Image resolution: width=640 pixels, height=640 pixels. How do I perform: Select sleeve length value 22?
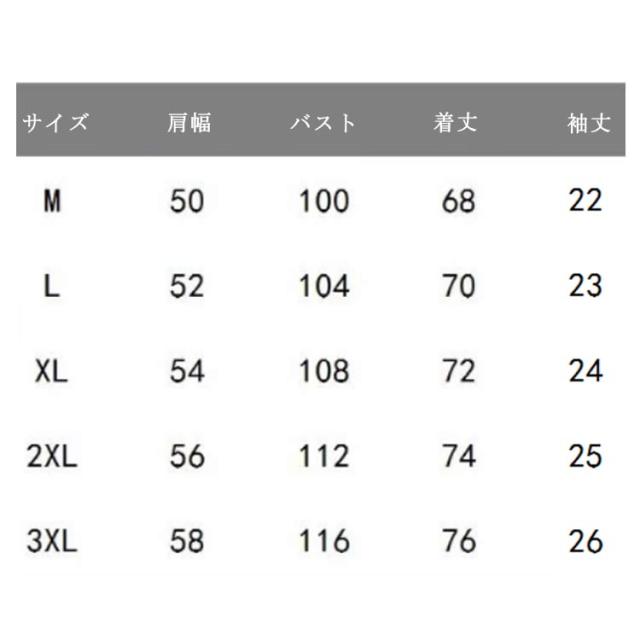[585, 202]
